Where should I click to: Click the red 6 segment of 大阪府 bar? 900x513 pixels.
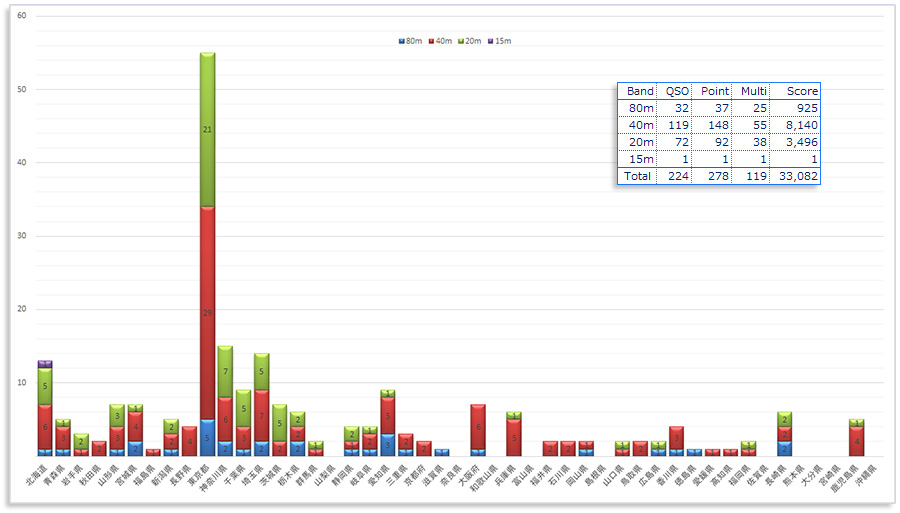pos(477,427)
